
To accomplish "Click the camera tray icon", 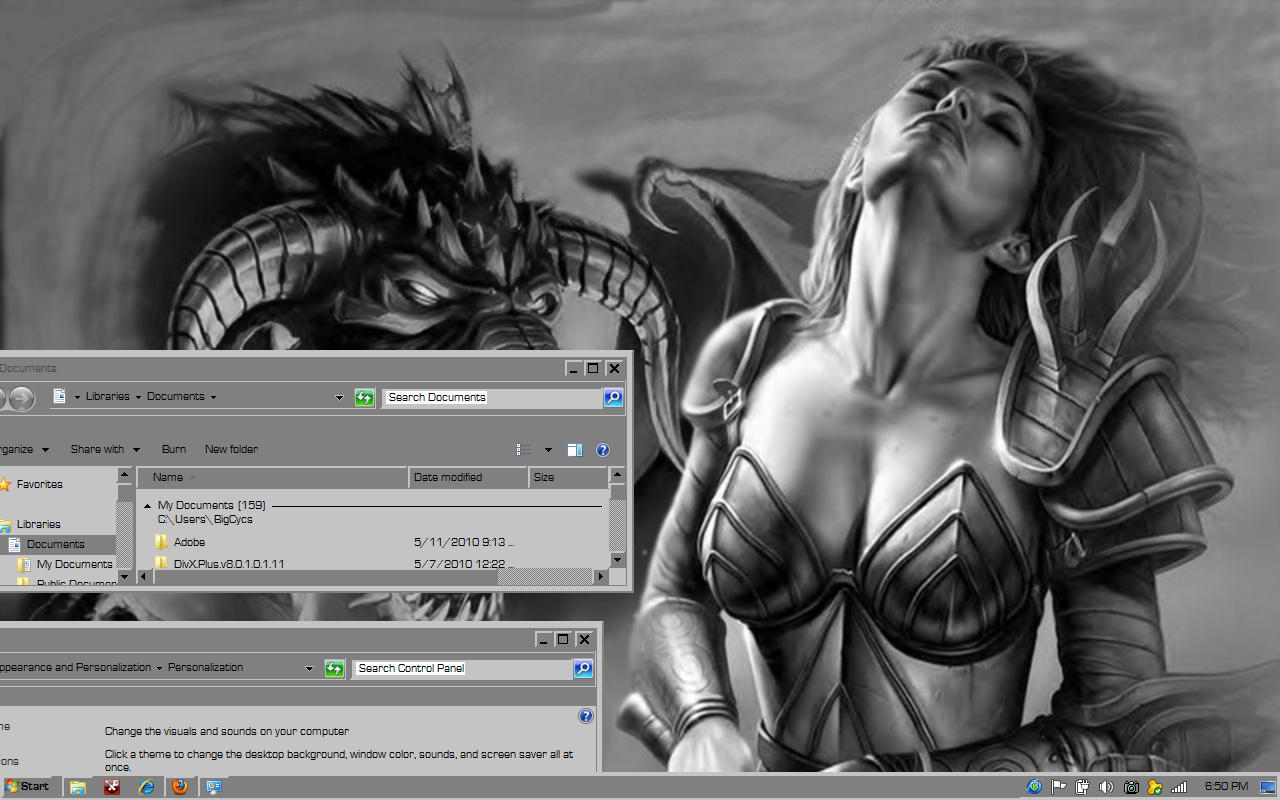I will tap(1131, 787).
